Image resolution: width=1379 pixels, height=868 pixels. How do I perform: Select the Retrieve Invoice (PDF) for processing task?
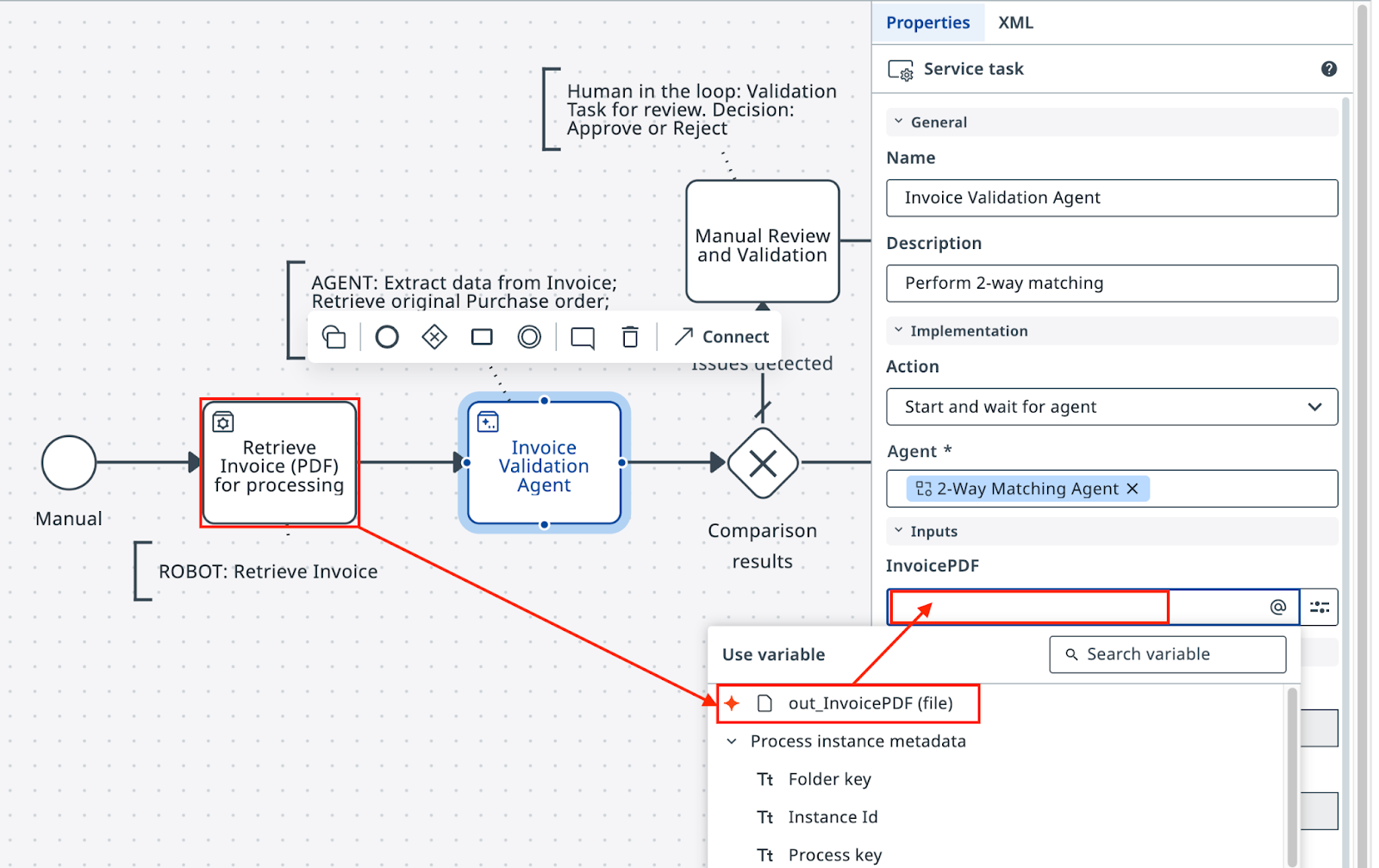pos(279,463)
